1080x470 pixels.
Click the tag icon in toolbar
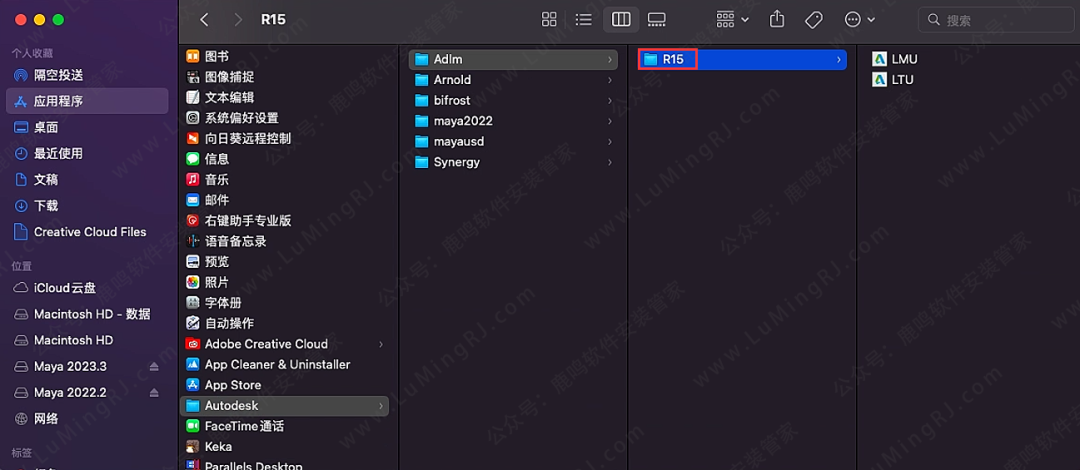point(813,20)
